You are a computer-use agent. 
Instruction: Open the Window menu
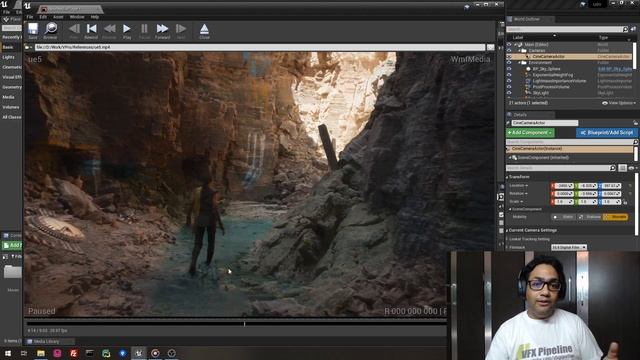77,17
